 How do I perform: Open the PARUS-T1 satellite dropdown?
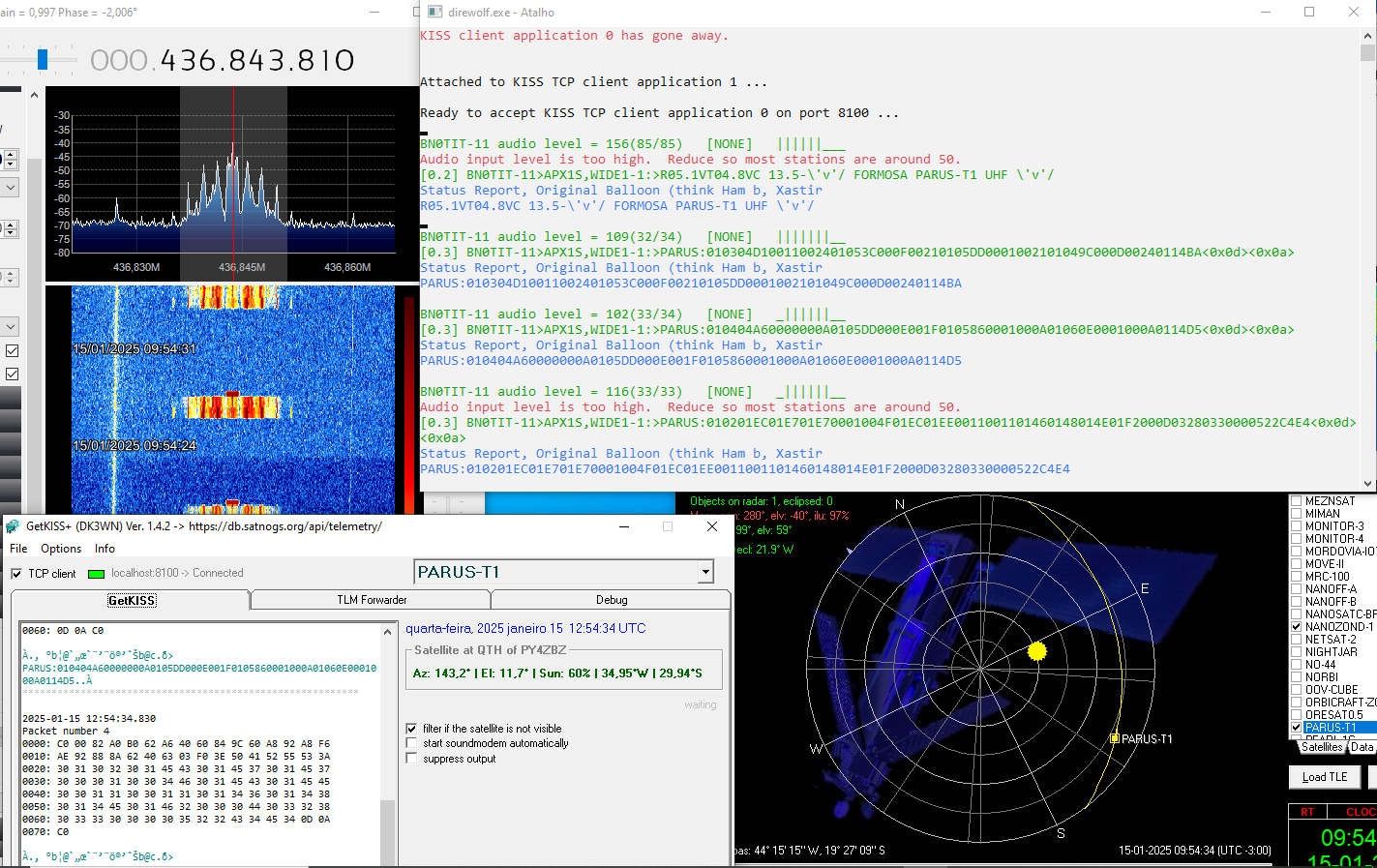(705, 572)
